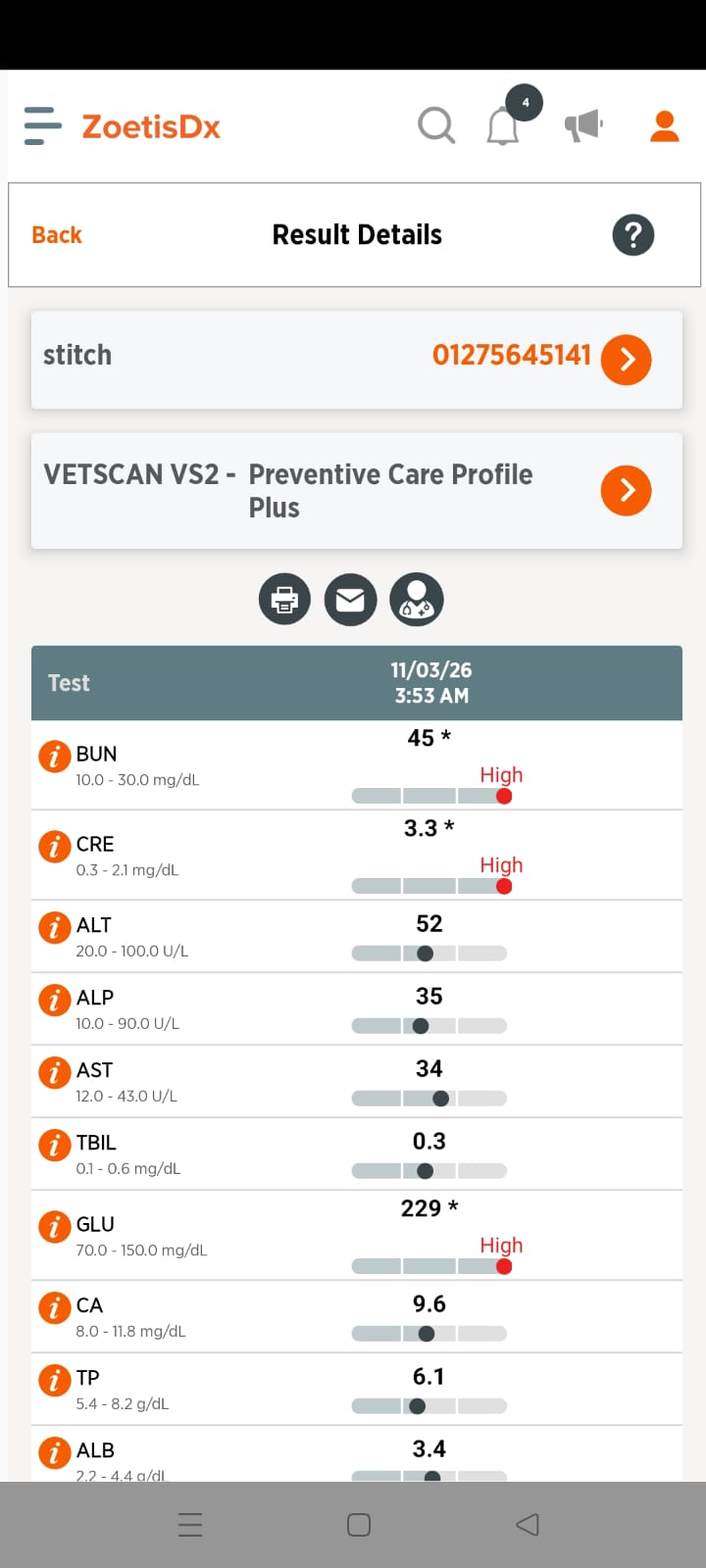Email the results via envelope icon
706x1568 pixels.
(x=350, y=599)
